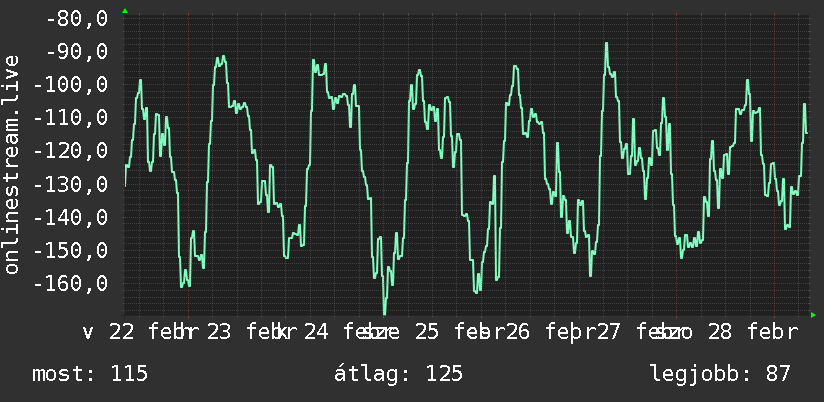
Task: Click the 'most: 115' current value
Action: pos(90,374)
